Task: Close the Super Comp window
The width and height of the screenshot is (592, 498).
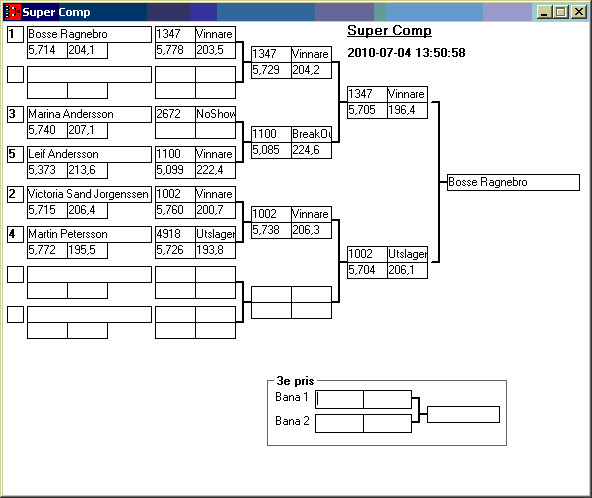Action: (x=578, y=12)
